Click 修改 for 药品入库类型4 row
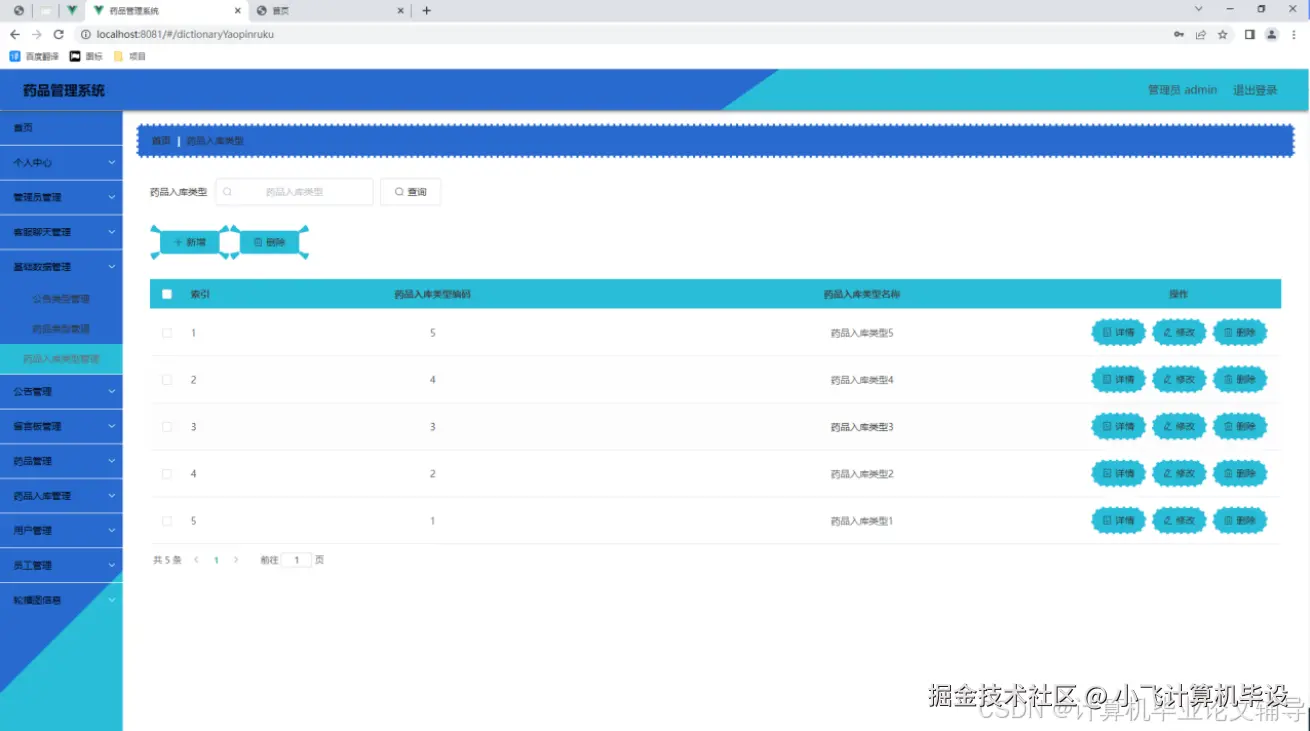This screenshot has width=1310, height=731. tap(1179, 380)
